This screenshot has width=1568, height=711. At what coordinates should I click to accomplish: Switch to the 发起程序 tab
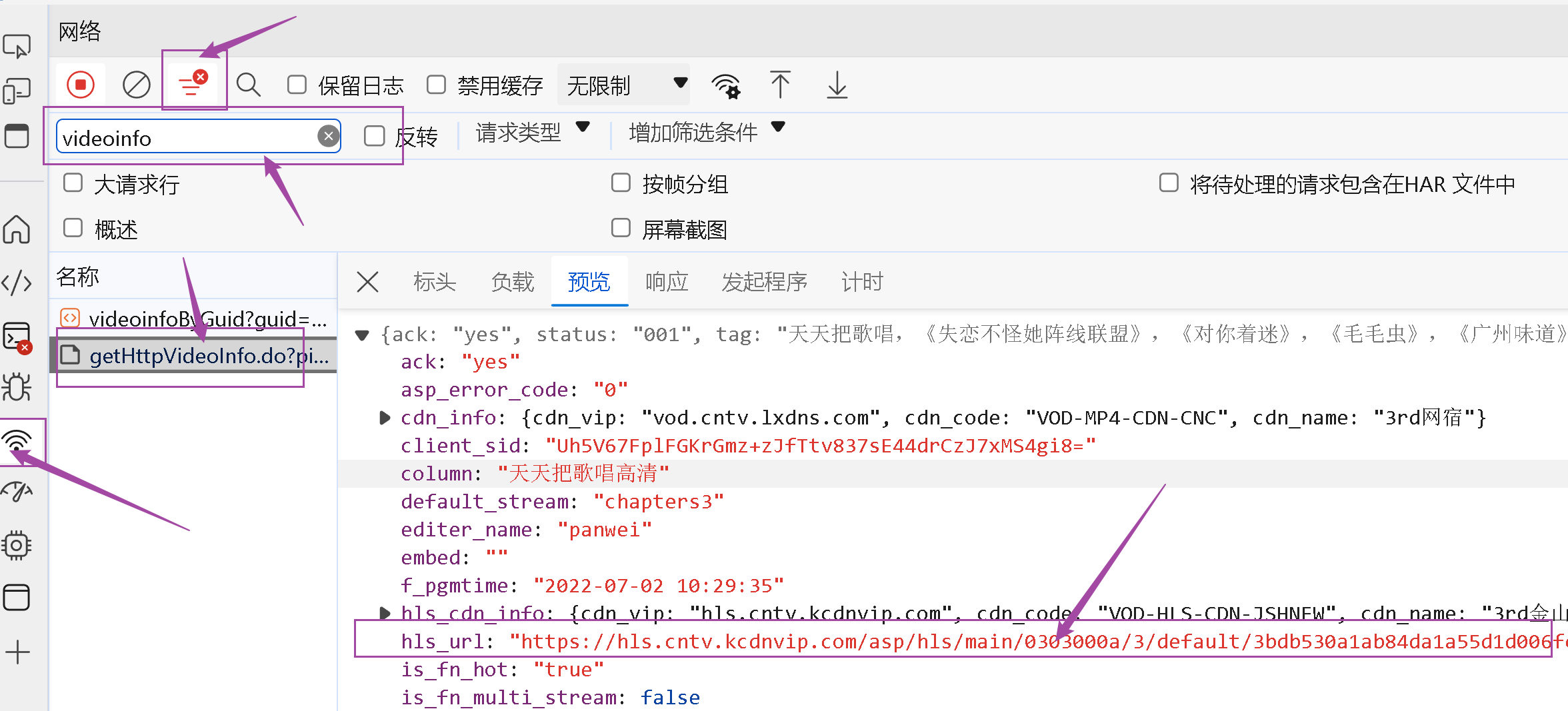click(x=765, y=282)
